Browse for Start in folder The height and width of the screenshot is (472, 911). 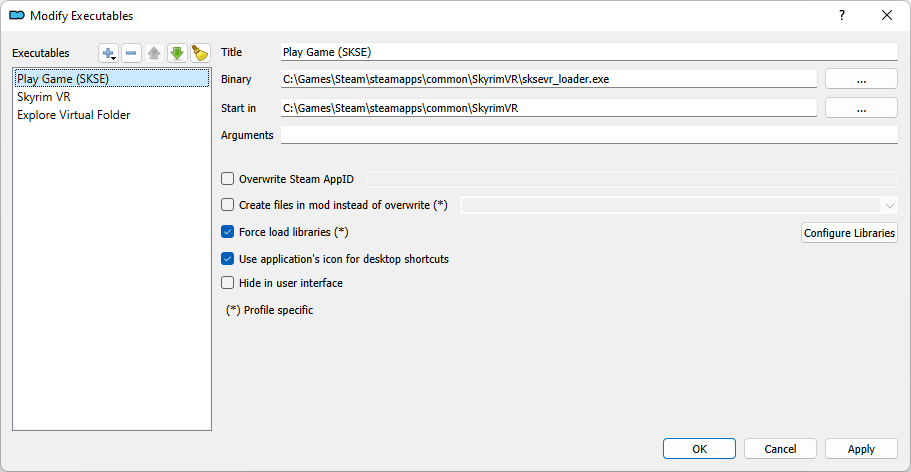(x=861, y=108)
